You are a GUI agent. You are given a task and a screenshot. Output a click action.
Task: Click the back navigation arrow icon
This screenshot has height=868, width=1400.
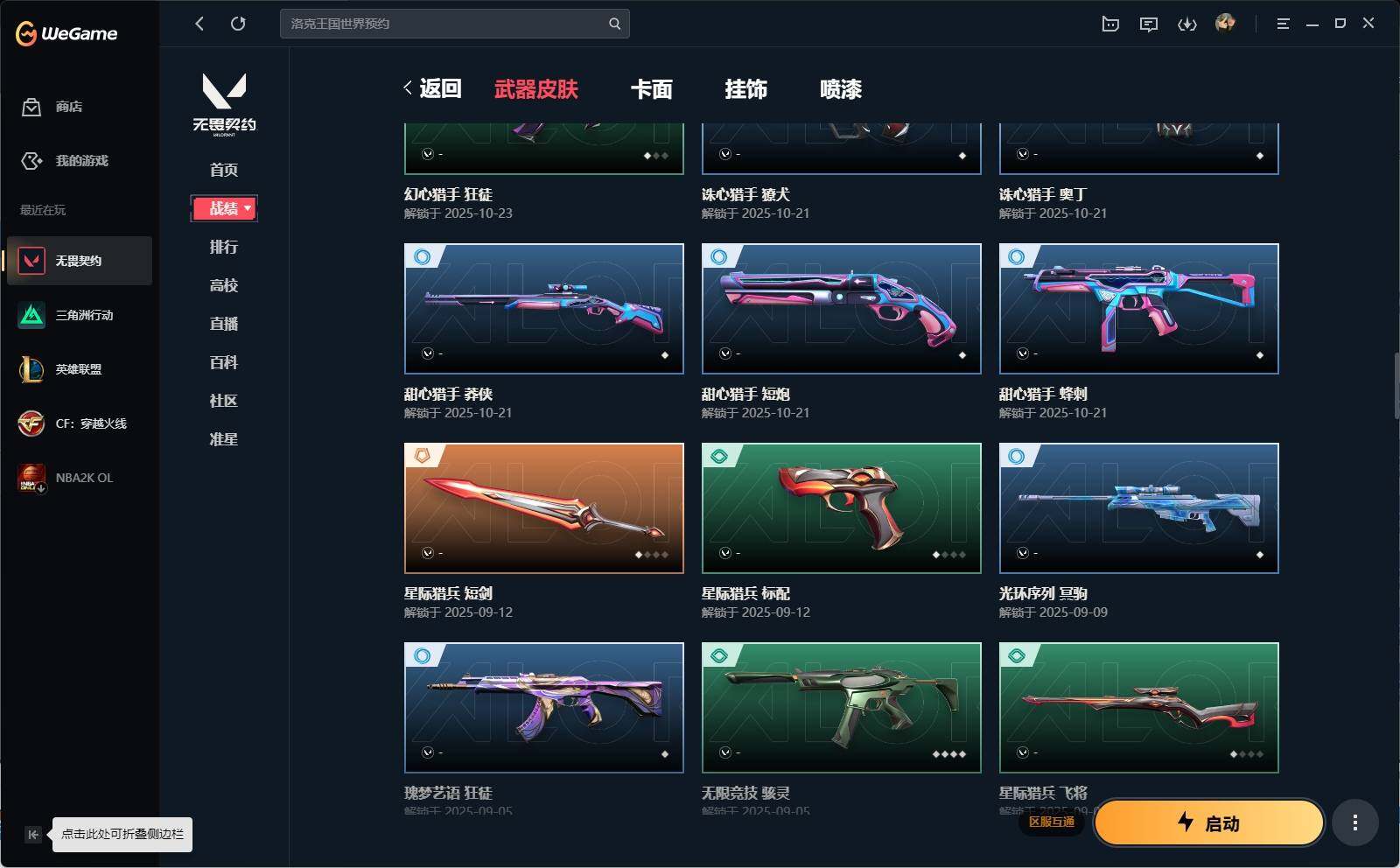[x=199, y=24]
